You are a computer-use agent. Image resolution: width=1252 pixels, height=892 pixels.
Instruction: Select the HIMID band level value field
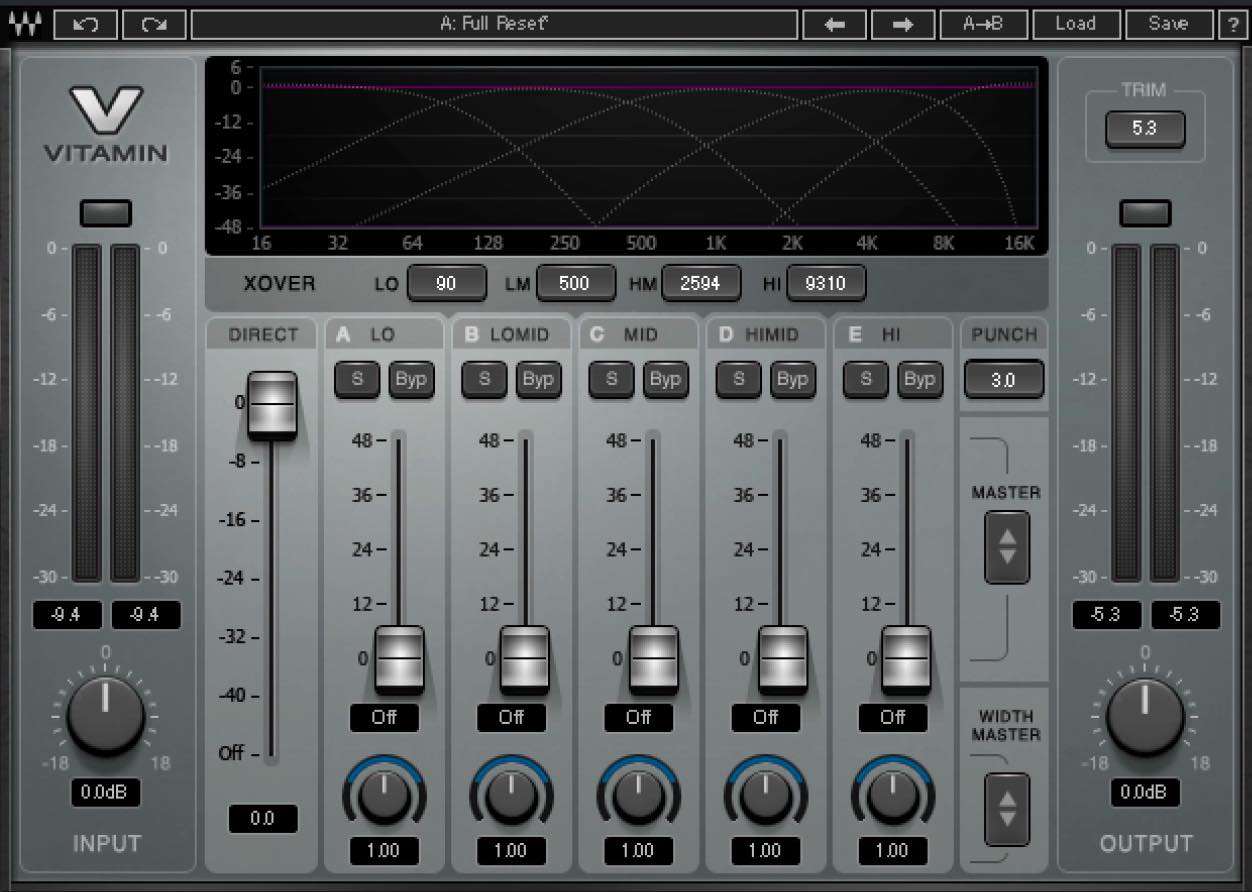[765, 718]
